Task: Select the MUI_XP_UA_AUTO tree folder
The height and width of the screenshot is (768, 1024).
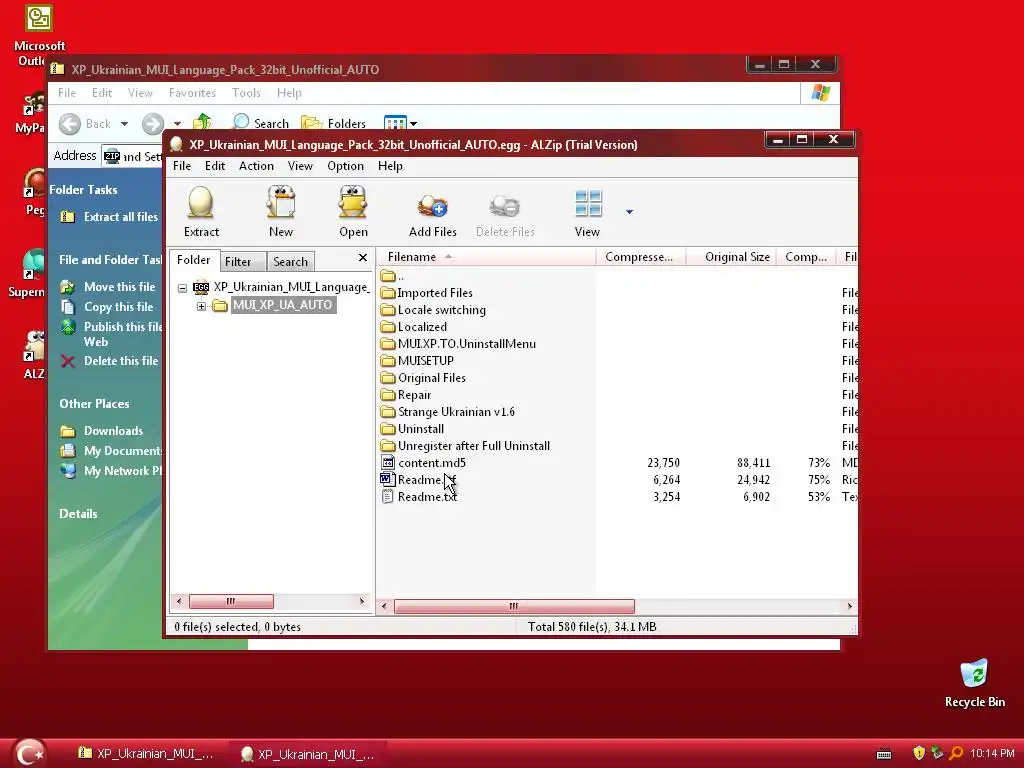Action: pyautogui.click(x=282, y=305)
